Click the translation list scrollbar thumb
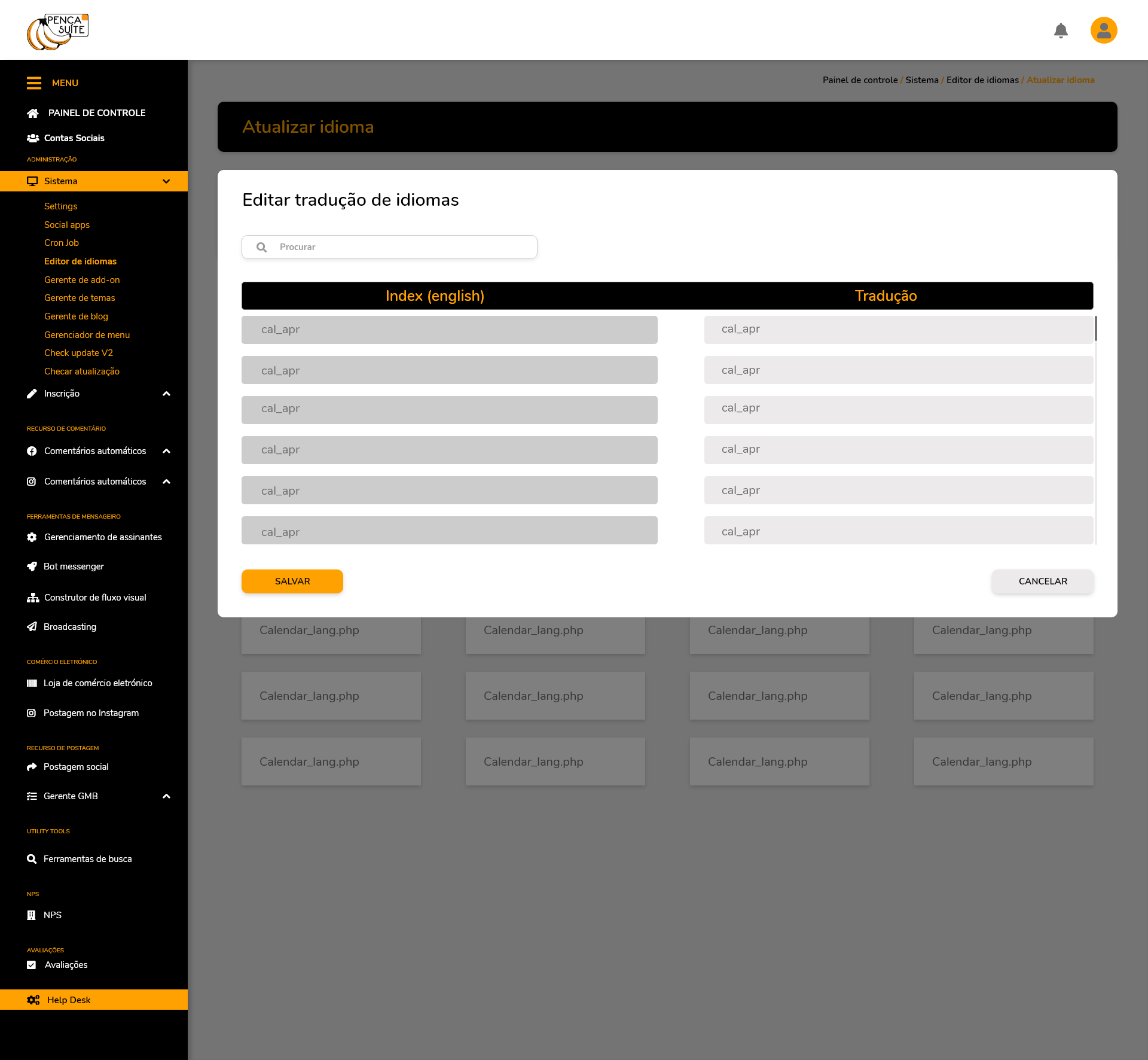 point(1095,328)
